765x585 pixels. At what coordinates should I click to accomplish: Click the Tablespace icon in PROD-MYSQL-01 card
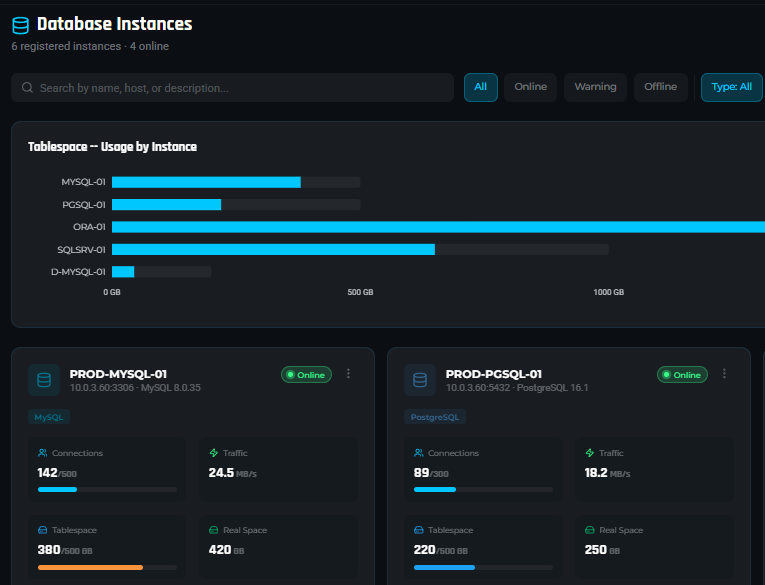43,530
